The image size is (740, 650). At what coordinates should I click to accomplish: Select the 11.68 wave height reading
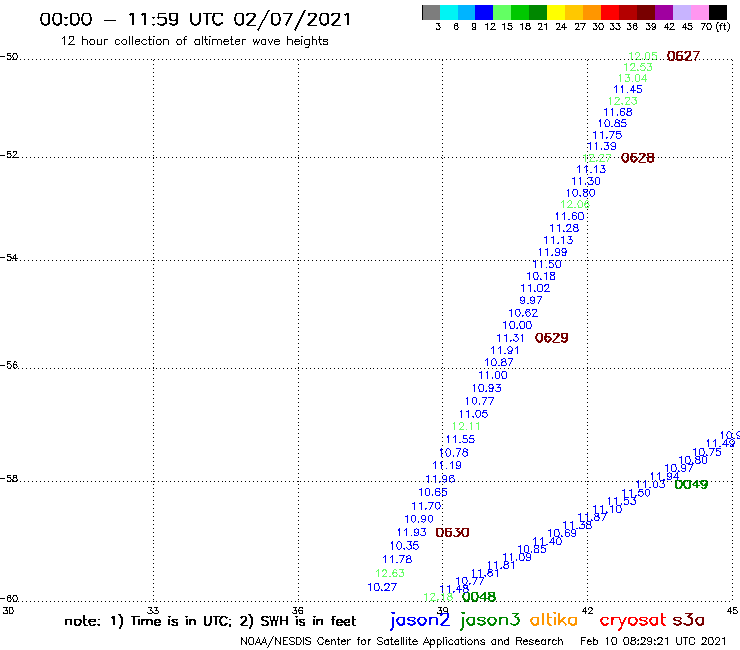pyautogui.click(x=618, y=112)
